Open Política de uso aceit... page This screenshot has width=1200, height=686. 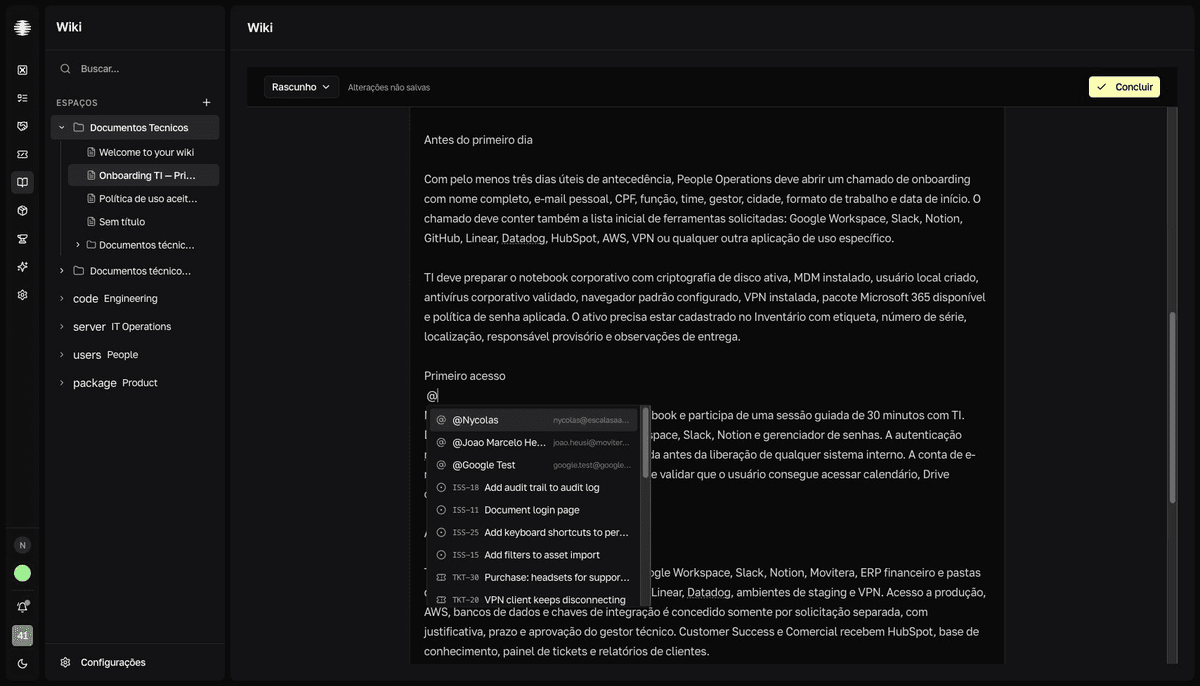143,199
